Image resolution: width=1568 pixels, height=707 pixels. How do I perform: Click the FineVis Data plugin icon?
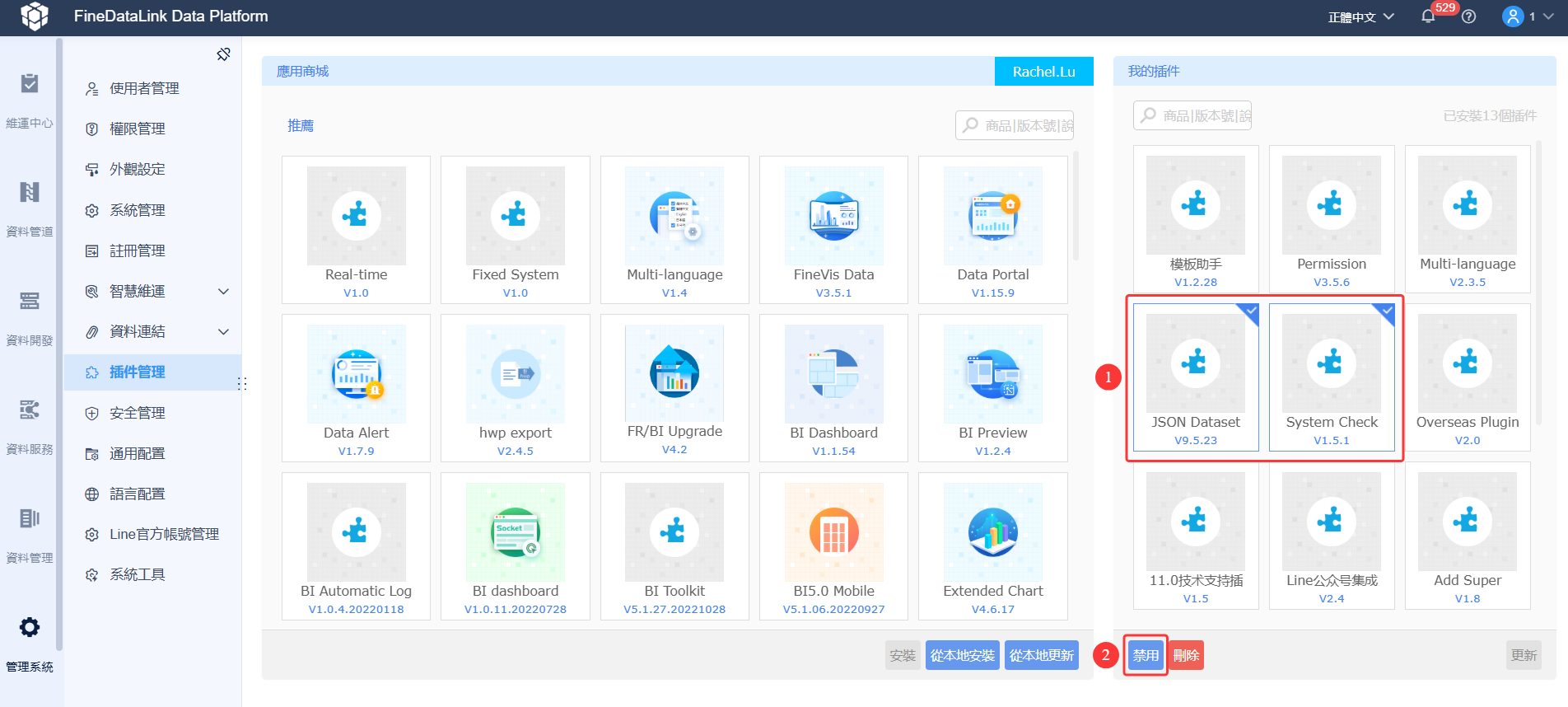(x=833, y=216)
